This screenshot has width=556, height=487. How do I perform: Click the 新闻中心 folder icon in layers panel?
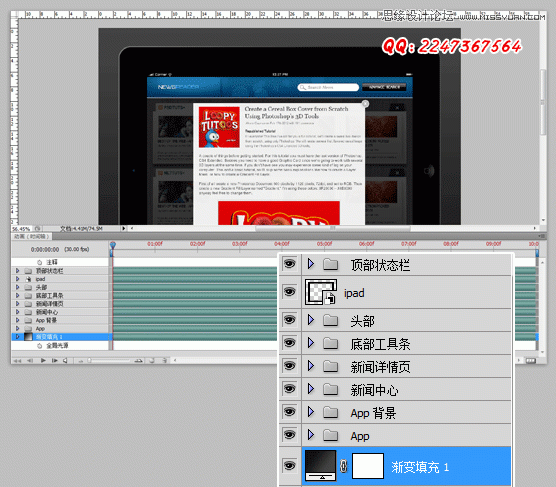point(330,389)
